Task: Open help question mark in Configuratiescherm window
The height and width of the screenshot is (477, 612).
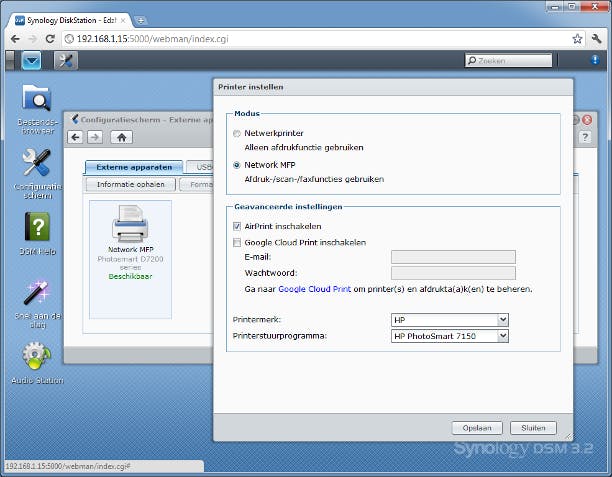Action: (x=585, y=137)
